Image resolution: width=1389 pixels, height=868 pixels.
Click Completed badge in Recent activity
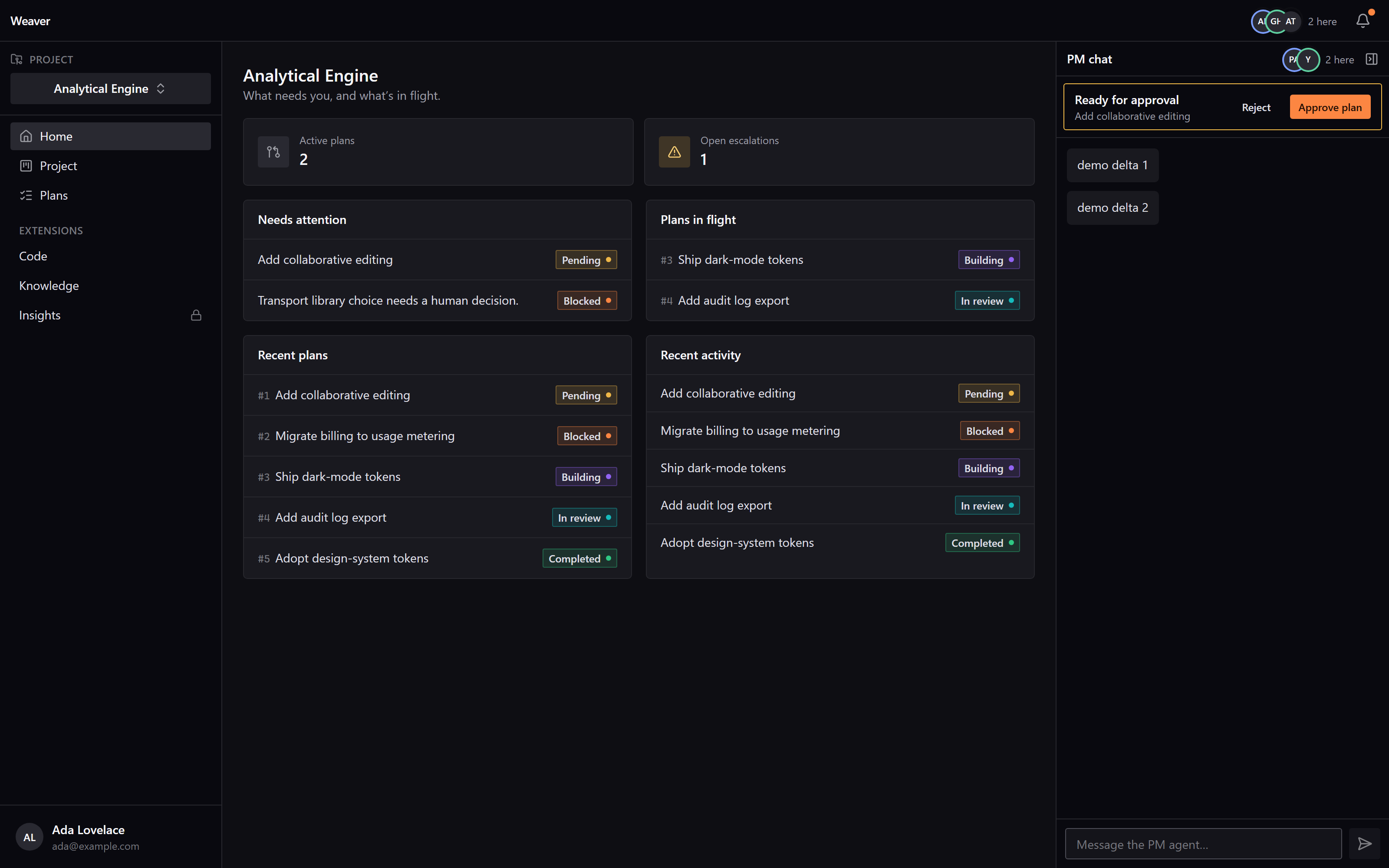pyautogui.click(x=982, y=542)
